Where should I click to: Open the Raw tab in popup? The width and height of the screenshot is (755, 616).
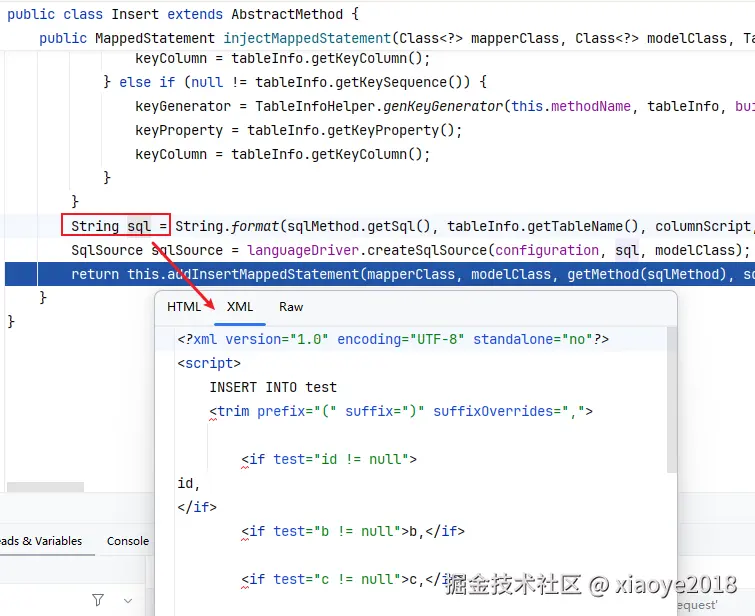coord(291,307)
